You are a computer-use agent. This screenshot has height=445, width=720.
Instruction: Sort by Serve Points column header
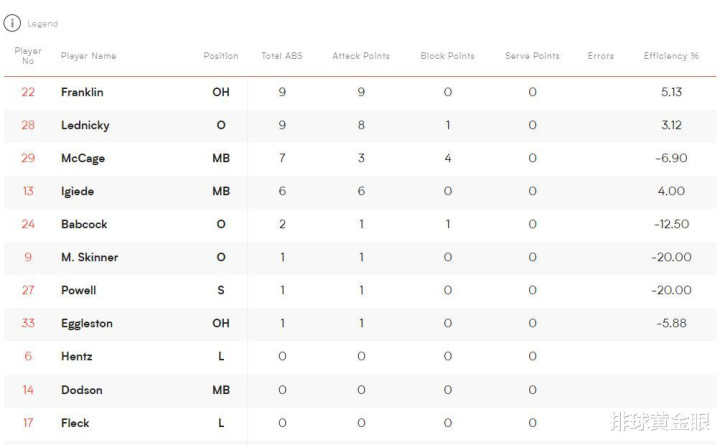pos(533,56)
